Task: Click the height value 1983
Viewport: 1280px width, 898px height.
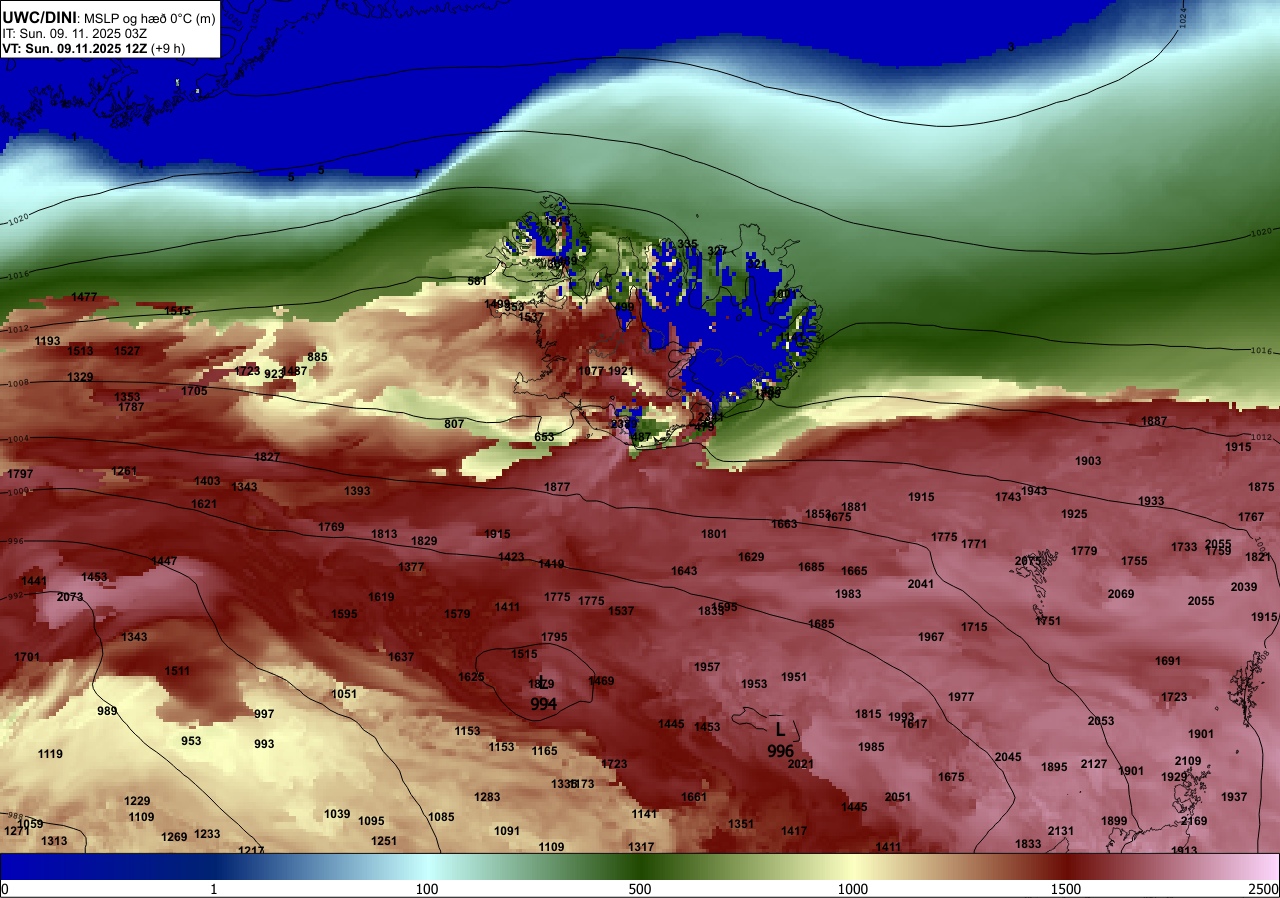Action: tap(848, 594)
